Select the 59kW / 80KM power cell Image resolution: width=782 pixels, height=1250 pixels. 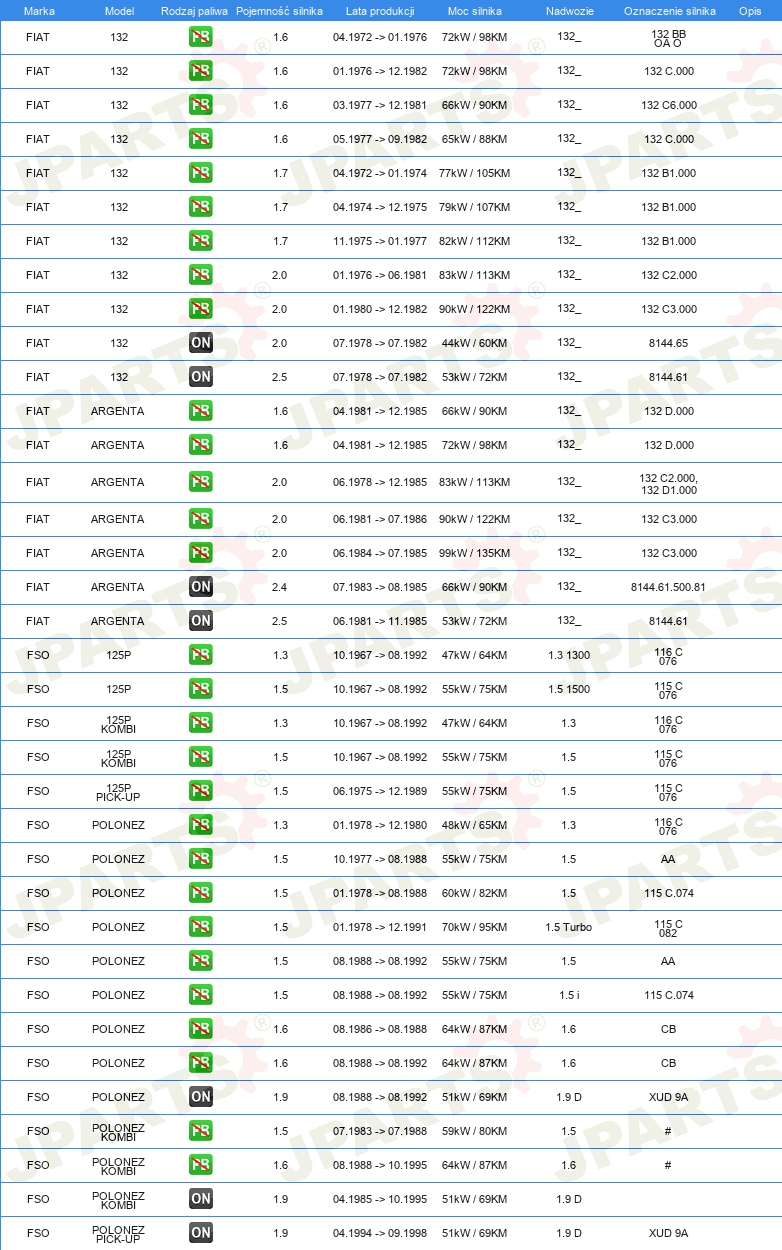[x=475, y=1131]
